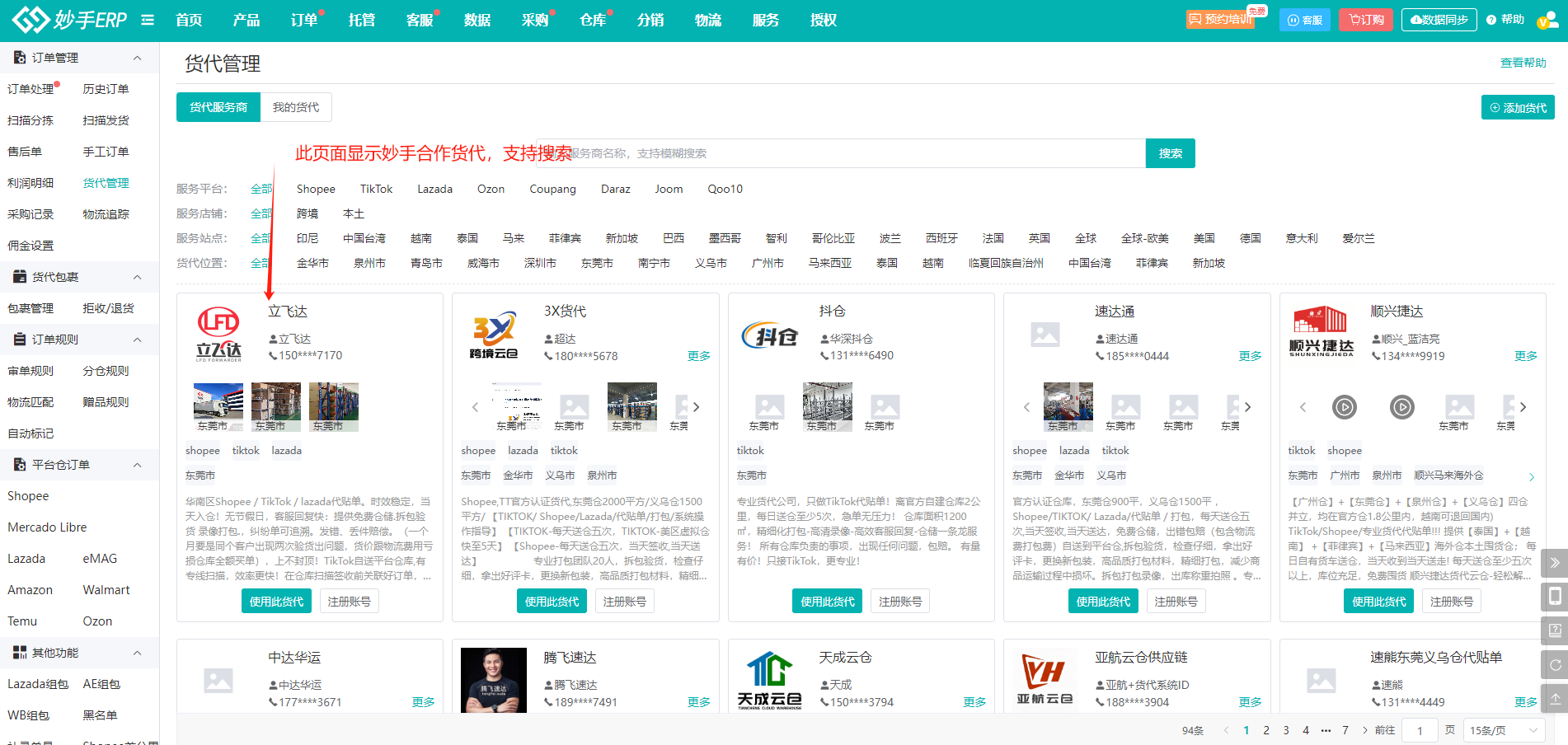Click the refresh floating side icon
Screen dimensions: 1568x745
click(1555, 664)
